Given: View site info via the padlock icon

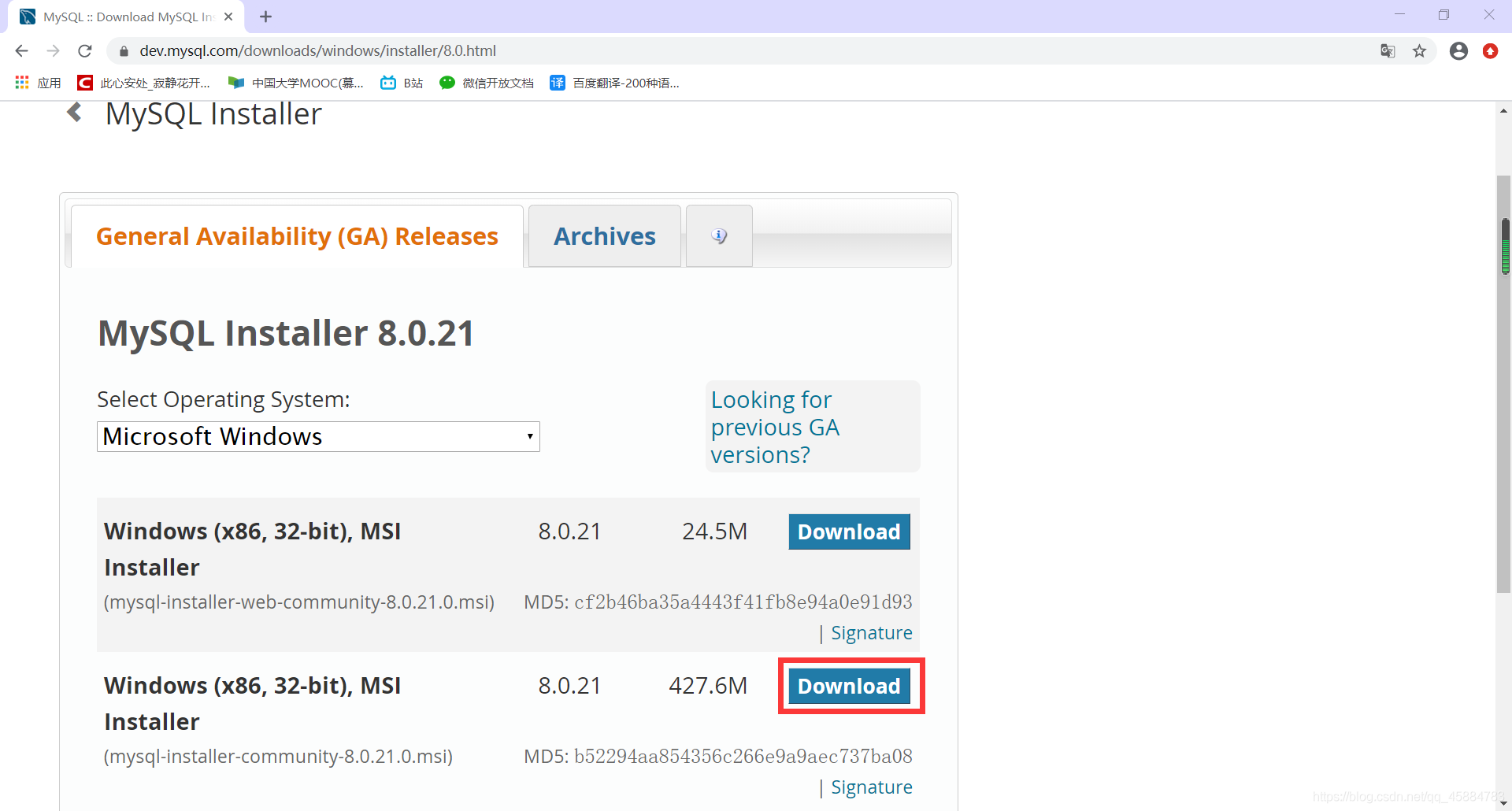Looking at the screenshot, I should 124,51.
